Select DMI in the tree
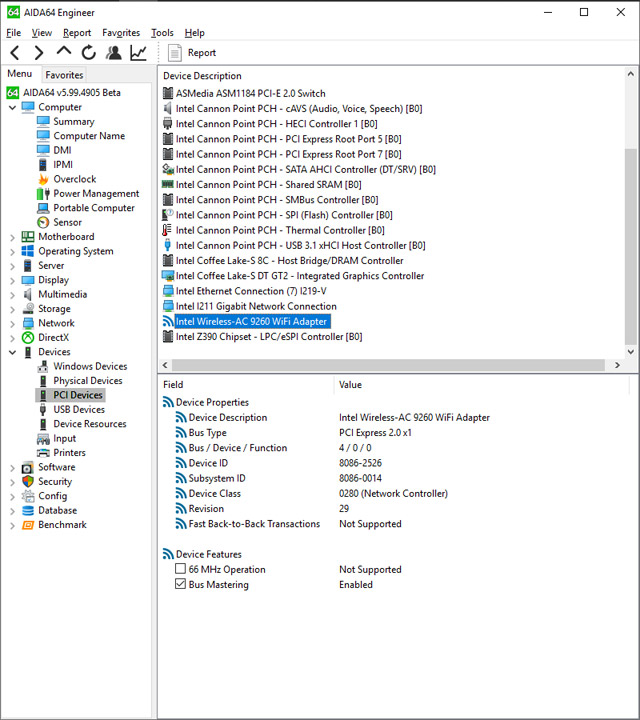This screenshot has width=640, height=720. [x=62, y=150]
